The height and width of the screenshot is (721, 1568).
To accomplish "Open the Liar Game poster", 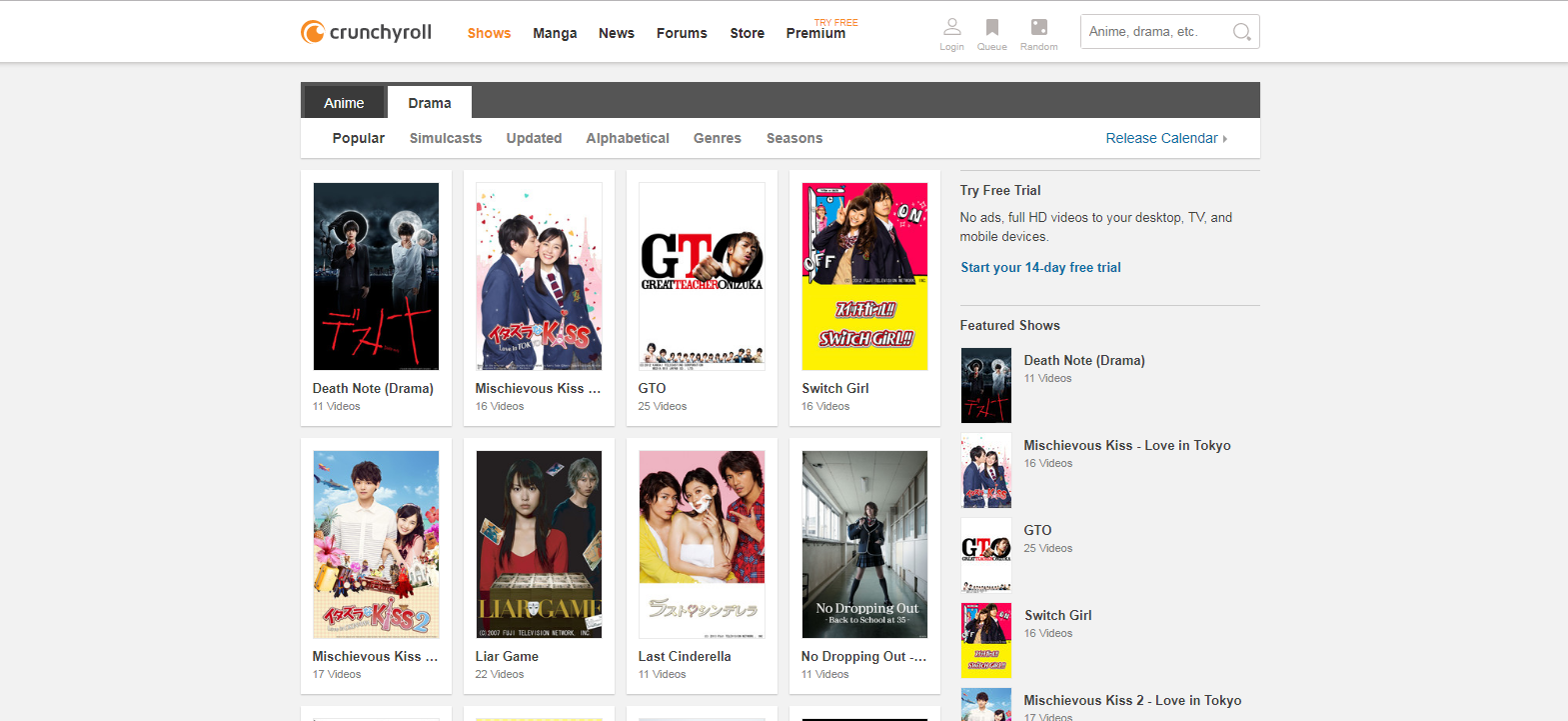I will 539,544.
